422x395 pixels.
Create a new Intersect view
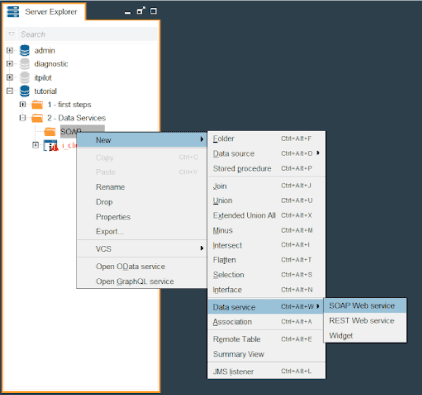266,245
